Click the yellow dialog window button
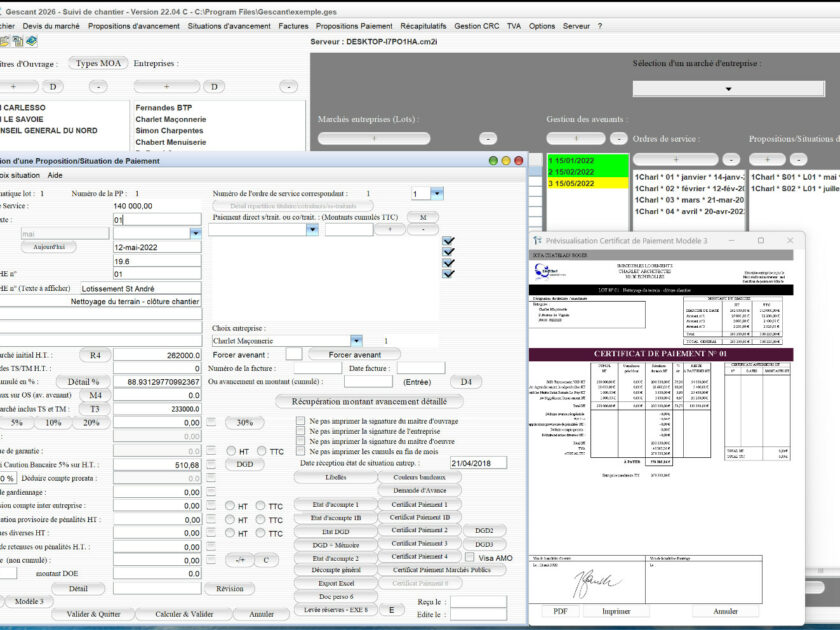The image size is (840, 630). coord(506,161)
